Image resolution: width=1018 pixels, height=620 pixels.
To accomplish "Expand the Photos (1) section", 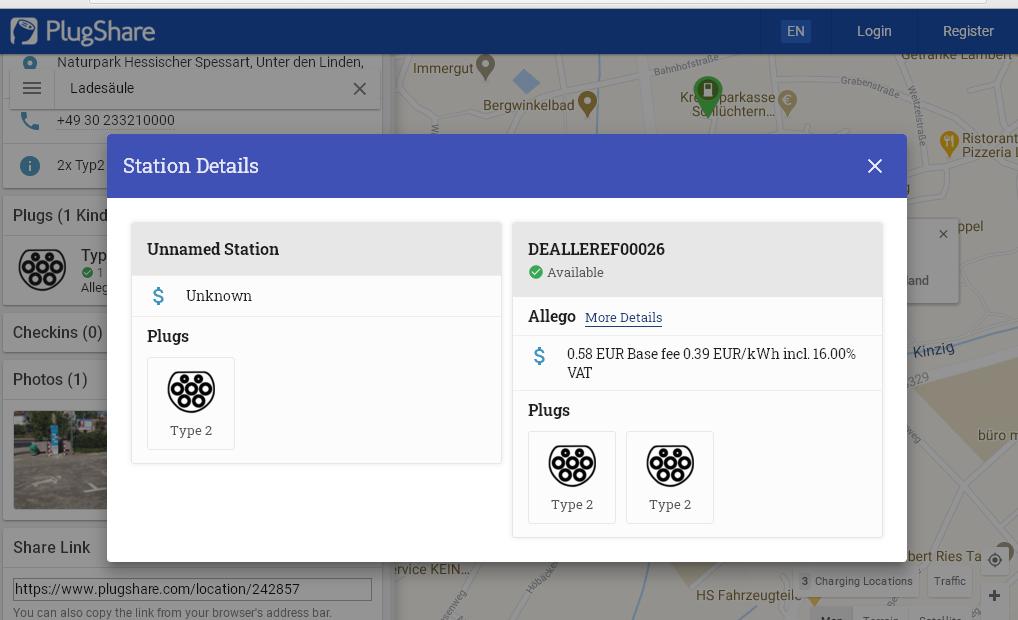I will click(x=50, y=379).
